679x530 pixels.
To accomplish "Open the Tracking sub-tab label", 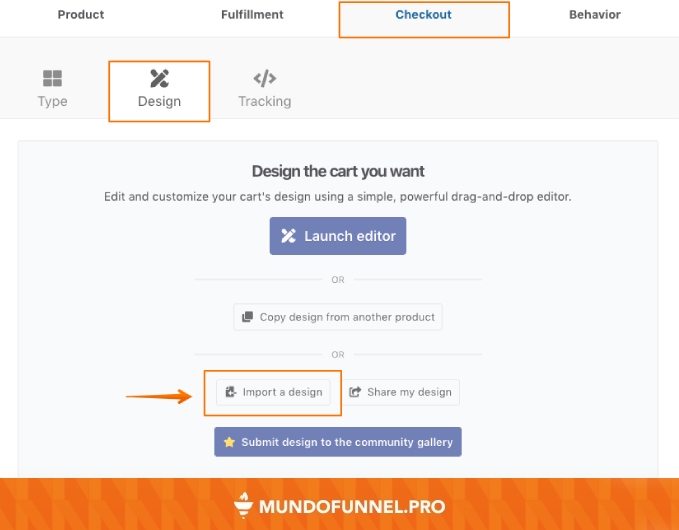I will point(265,101).
